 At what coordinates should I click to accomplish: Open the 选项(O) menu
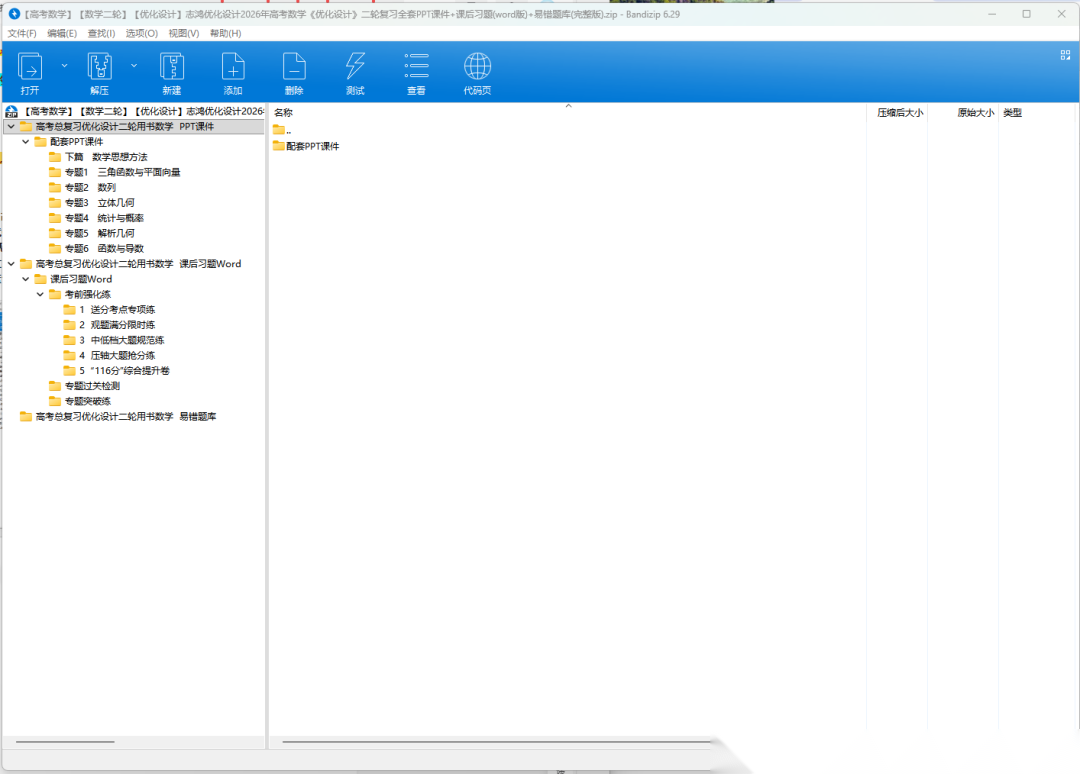141,33
